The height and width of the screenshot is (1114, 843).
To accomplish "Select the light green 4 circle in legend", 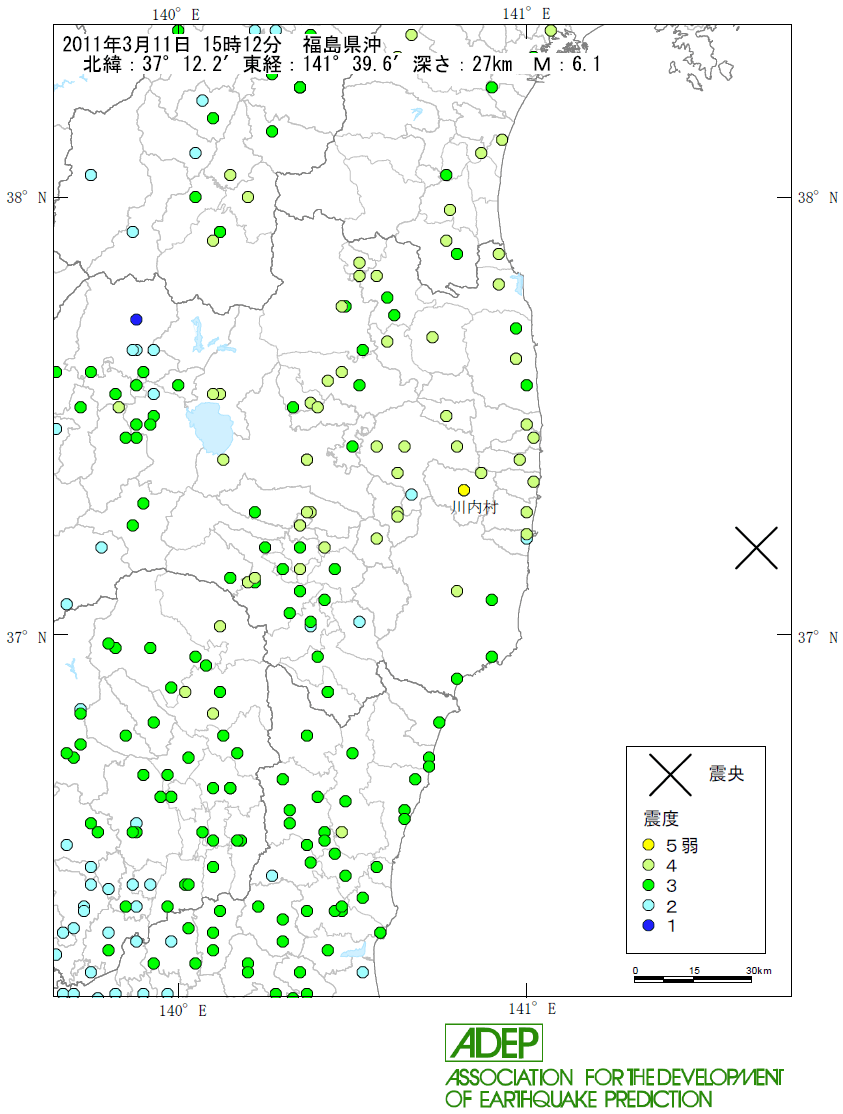I will pos(648,865).
